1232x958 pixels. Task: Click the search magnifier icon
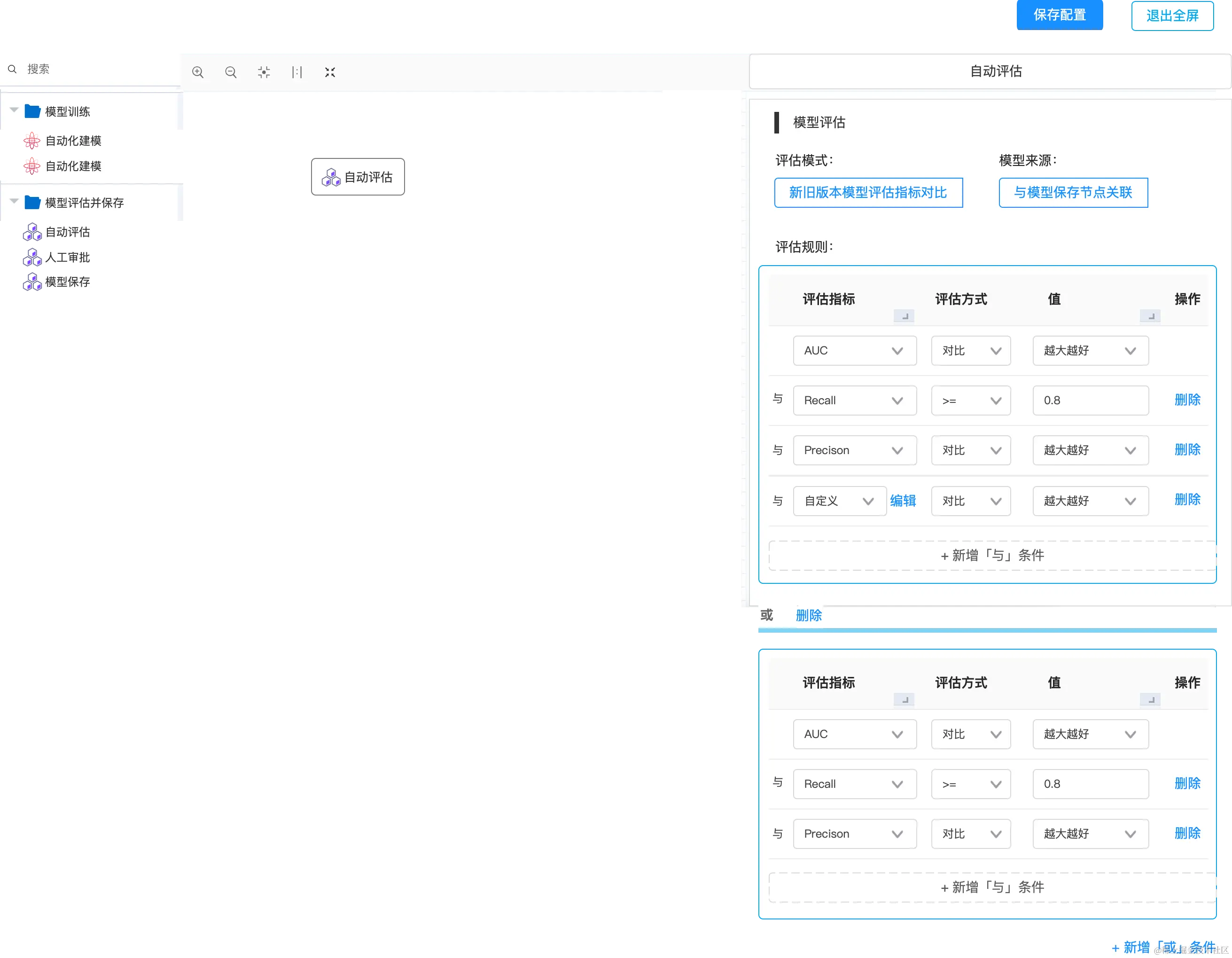tap(12, 69)
